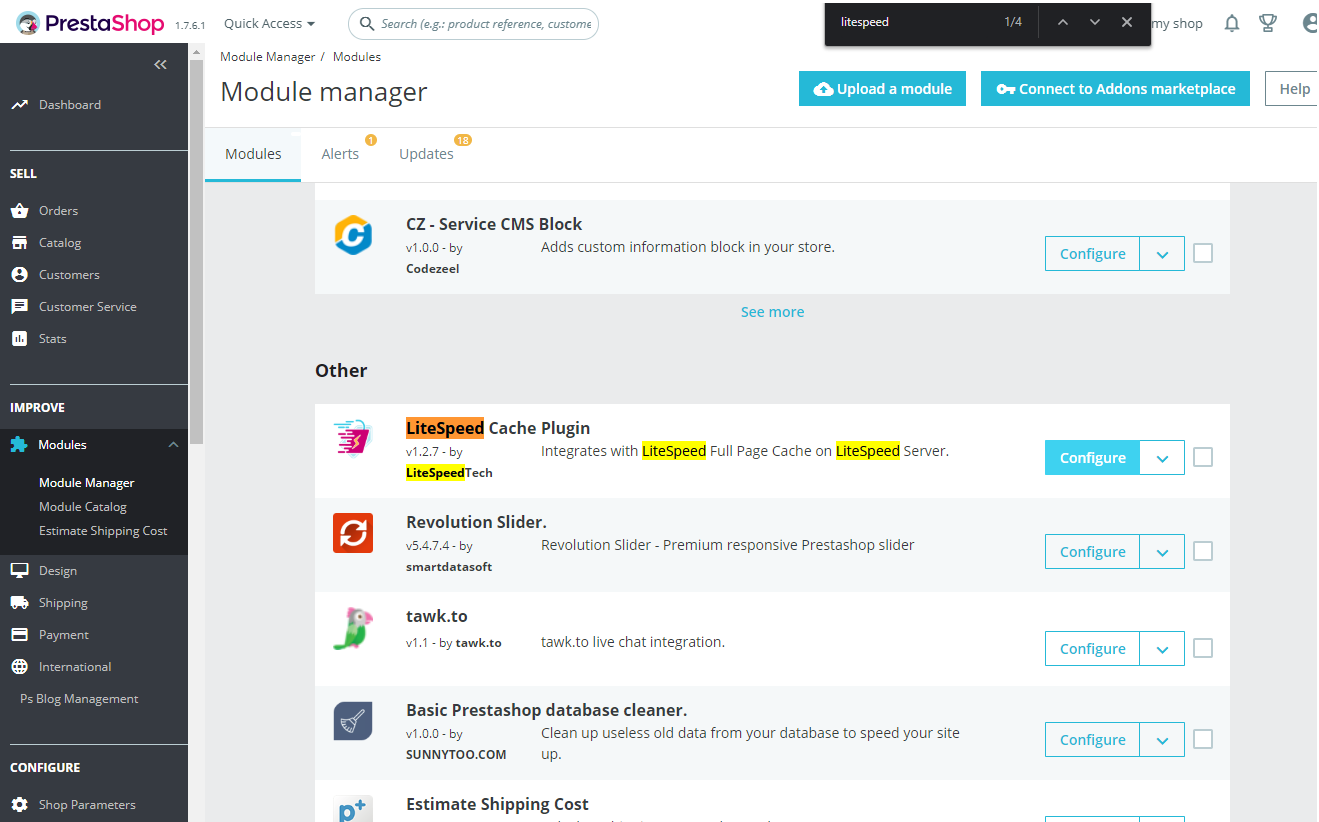
Task: Switch to the Modules tab
Action: point(253,154)
